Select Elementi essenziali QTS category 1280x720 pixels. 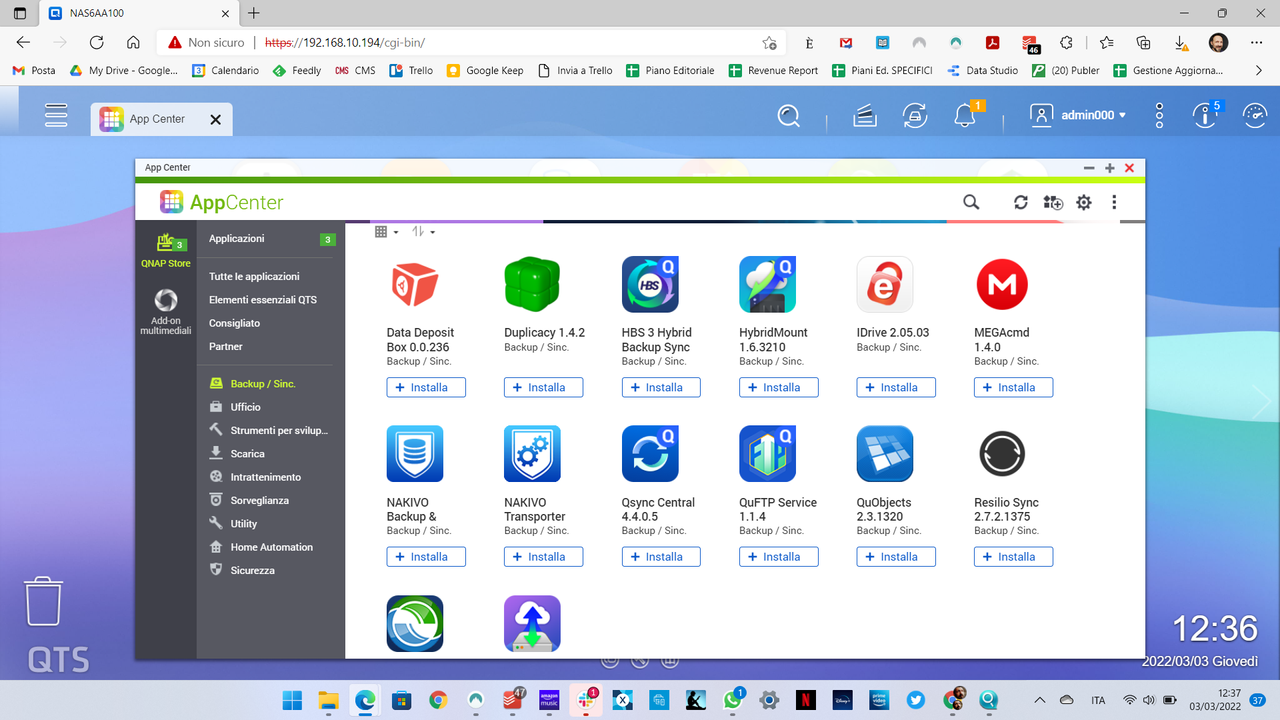(263, 300)
